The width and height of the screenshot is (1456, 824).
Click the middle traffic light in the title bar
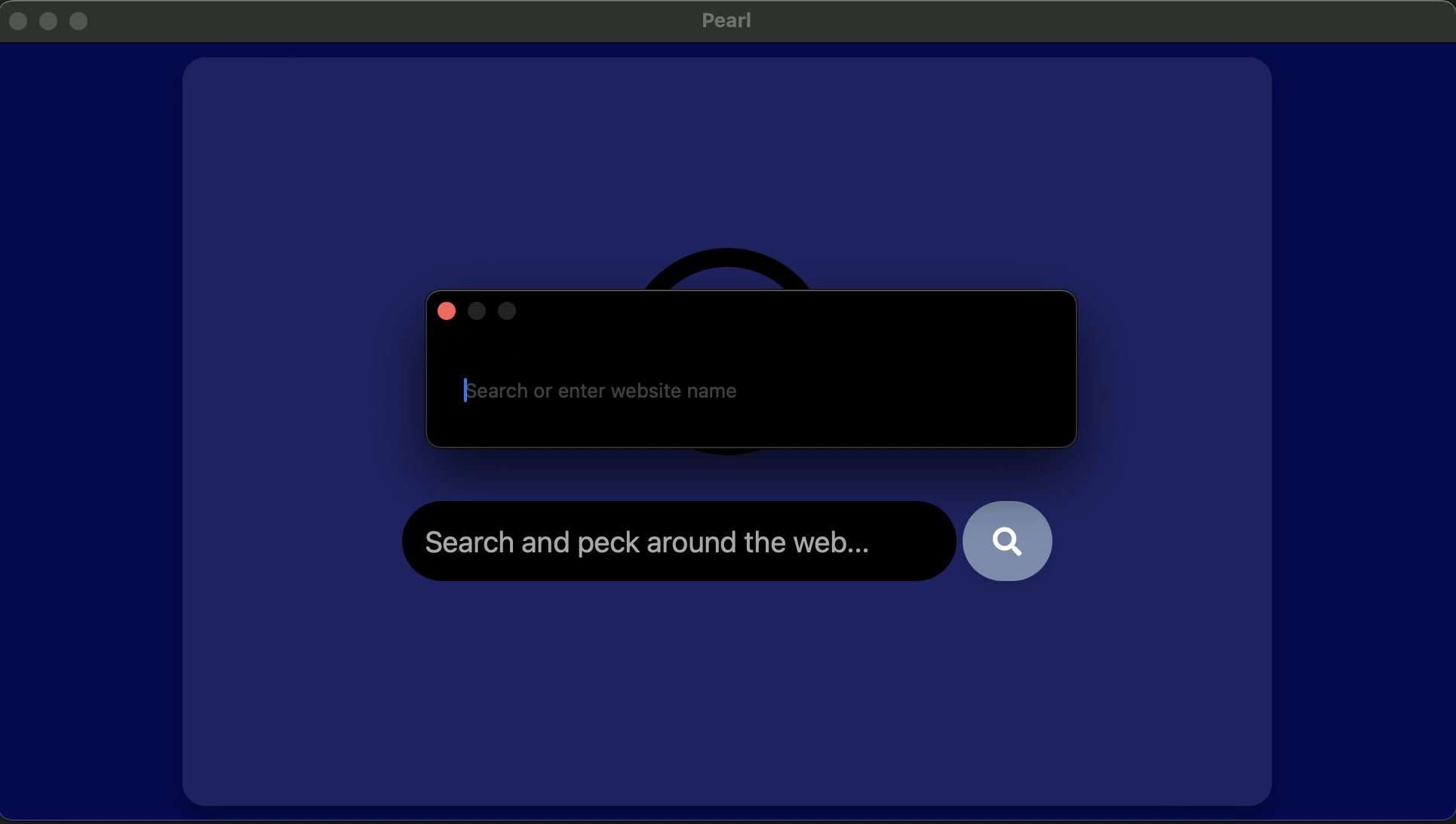coord(48,21)
